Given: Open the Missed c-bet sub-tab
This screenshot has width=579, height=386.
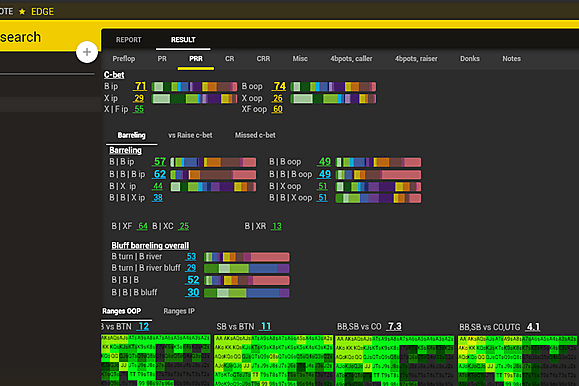Looking at the screenshot, I should 255,135.
